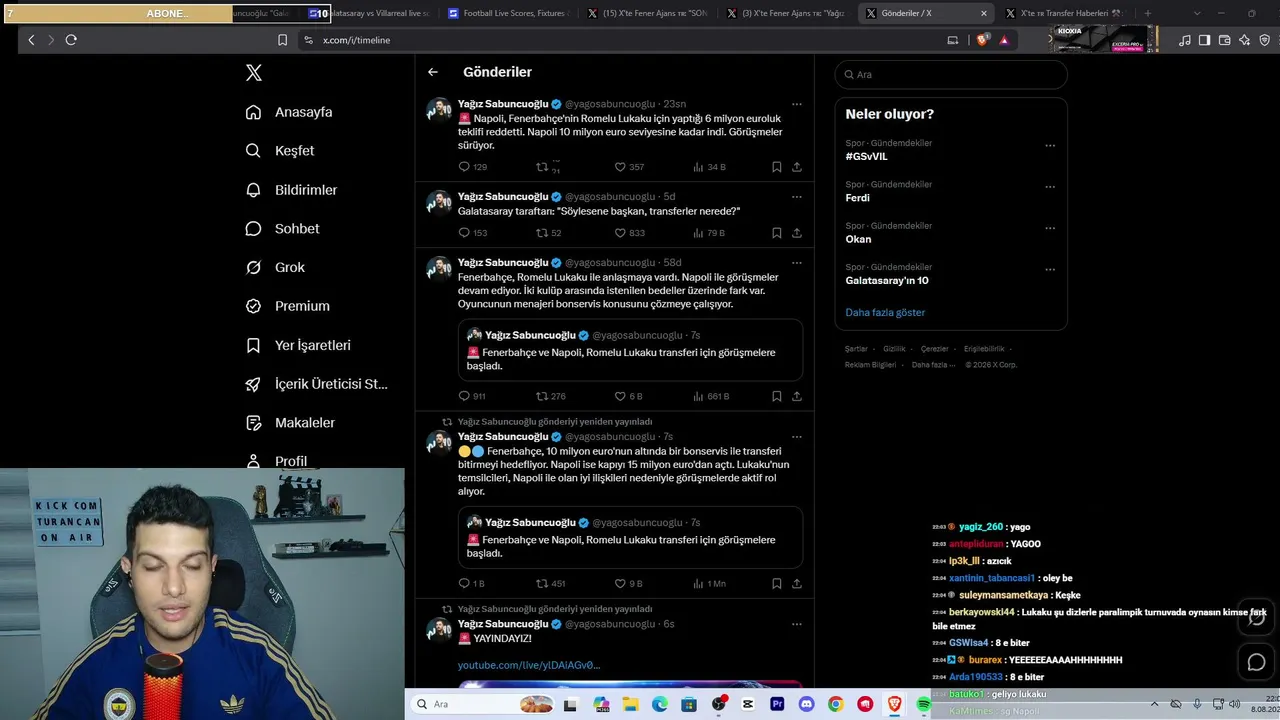This screenshot has width=1280, height=720.
Task: Bookmark the 23sn Napoli teklifi reddetti tweet
Action: click(x=776, y=167)
